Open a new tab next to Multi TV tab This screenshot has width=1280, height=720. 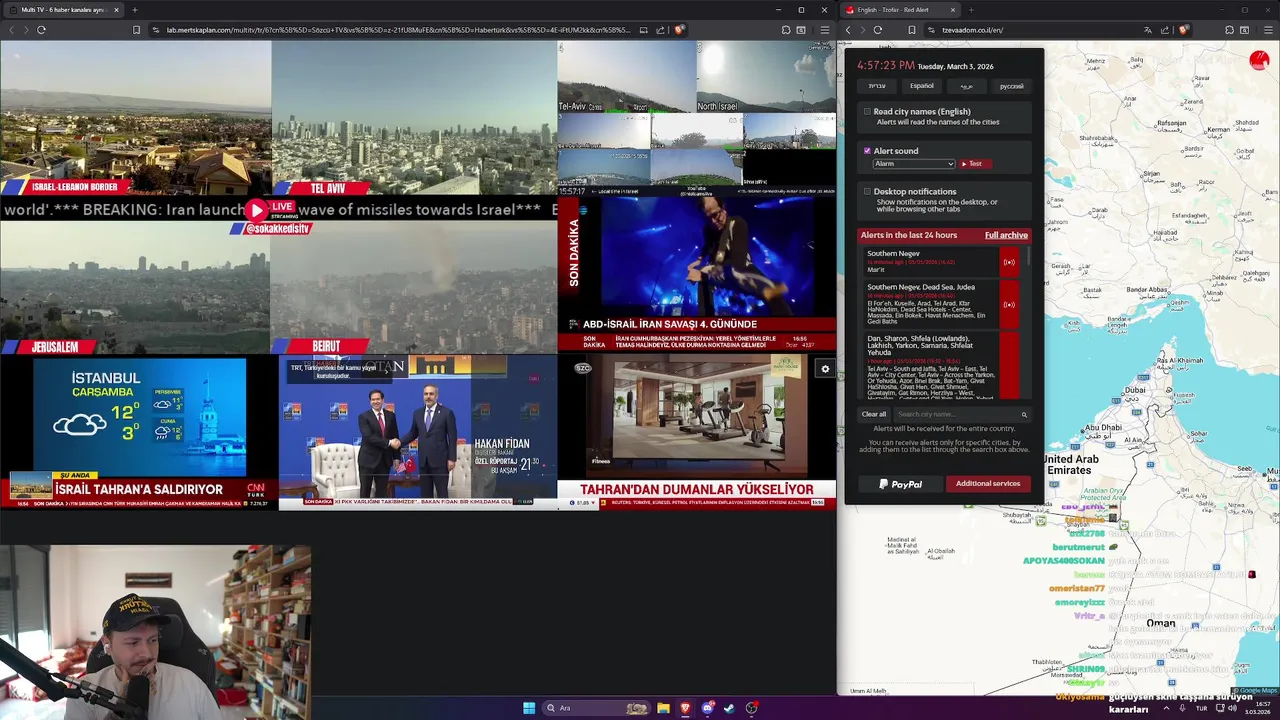pos(134,10)
